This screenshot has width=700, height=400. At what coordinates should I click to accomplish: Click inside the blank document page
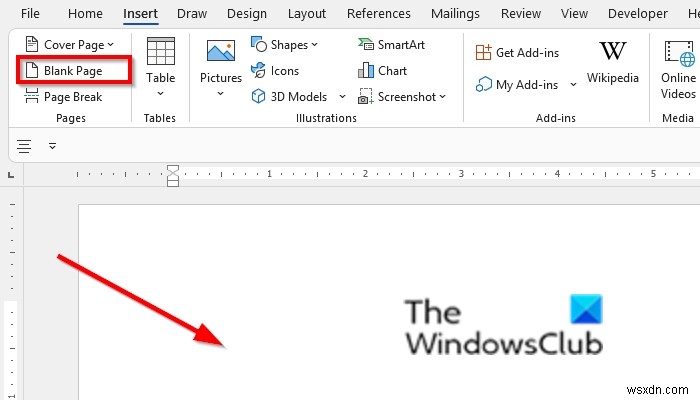click(389, 302)
